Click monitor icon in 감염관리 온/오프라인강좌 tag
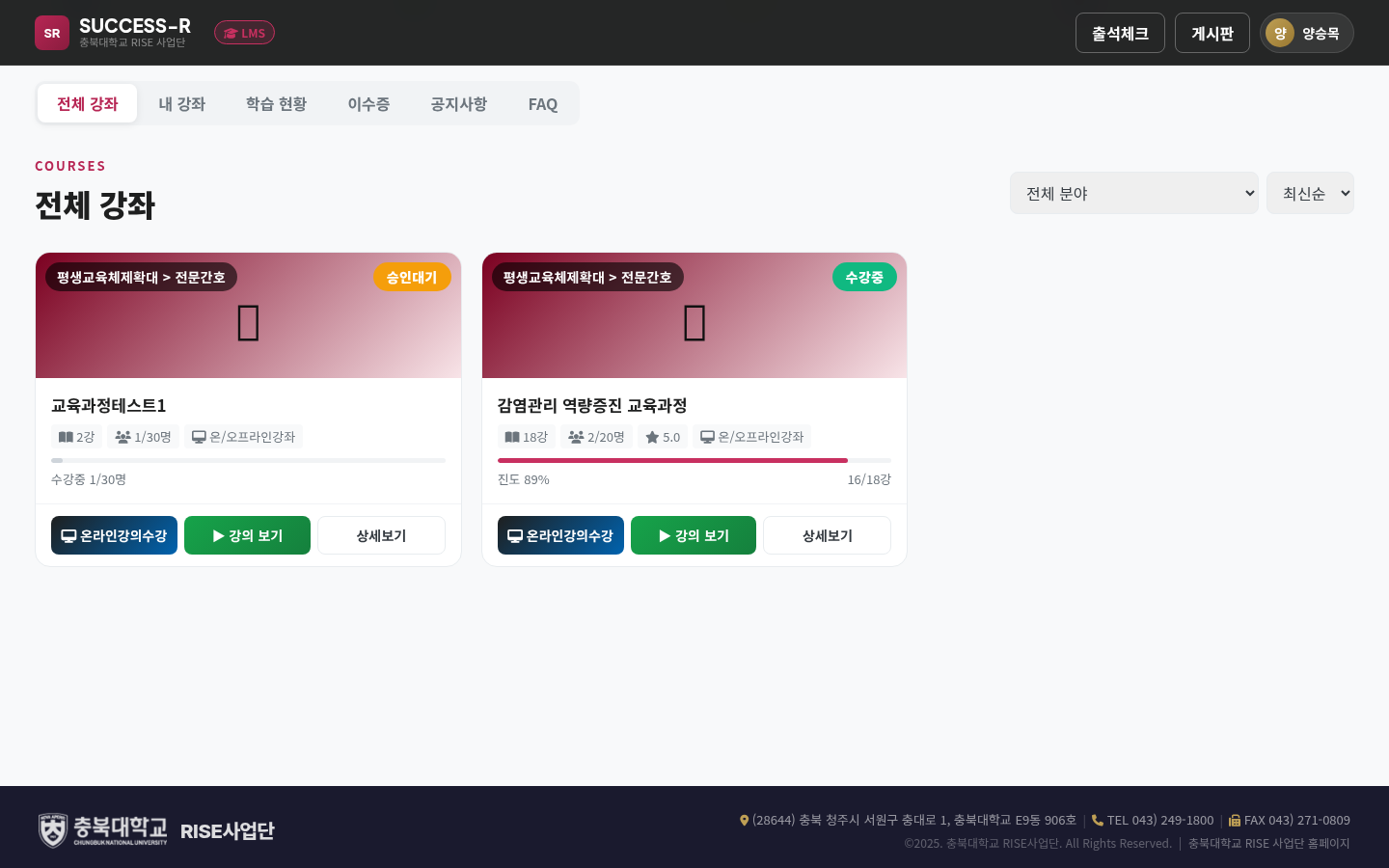Viewport: 1389px width, 868px height. 707,437
